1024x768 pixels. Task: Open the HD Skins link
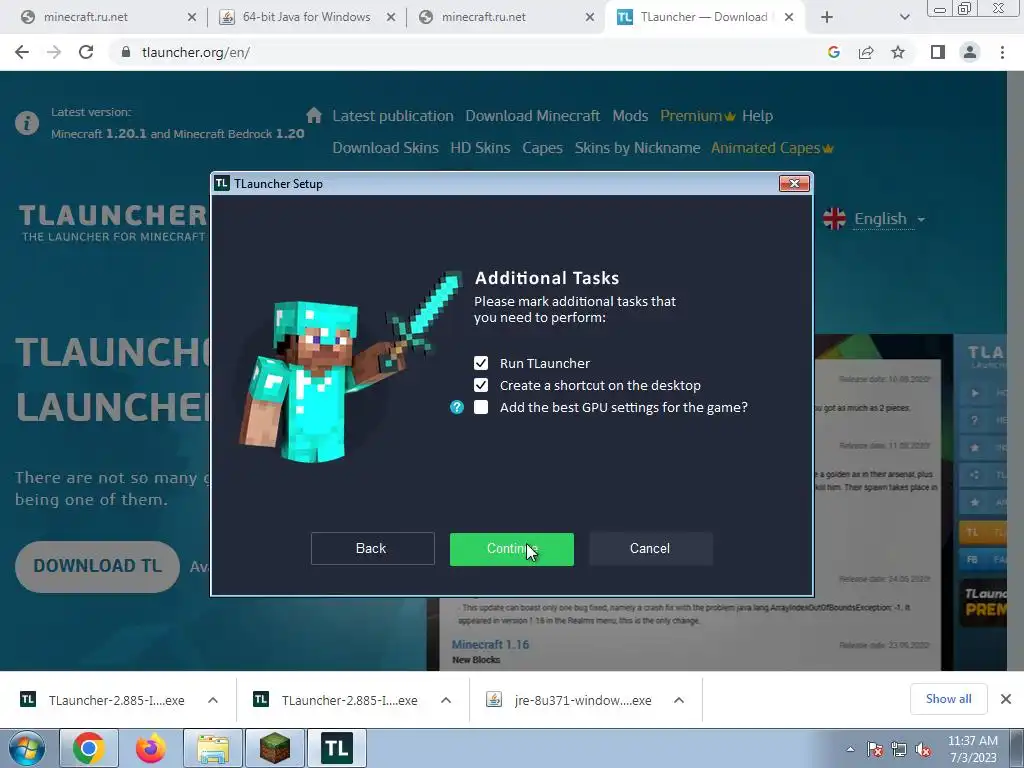[x=480, y=148]
